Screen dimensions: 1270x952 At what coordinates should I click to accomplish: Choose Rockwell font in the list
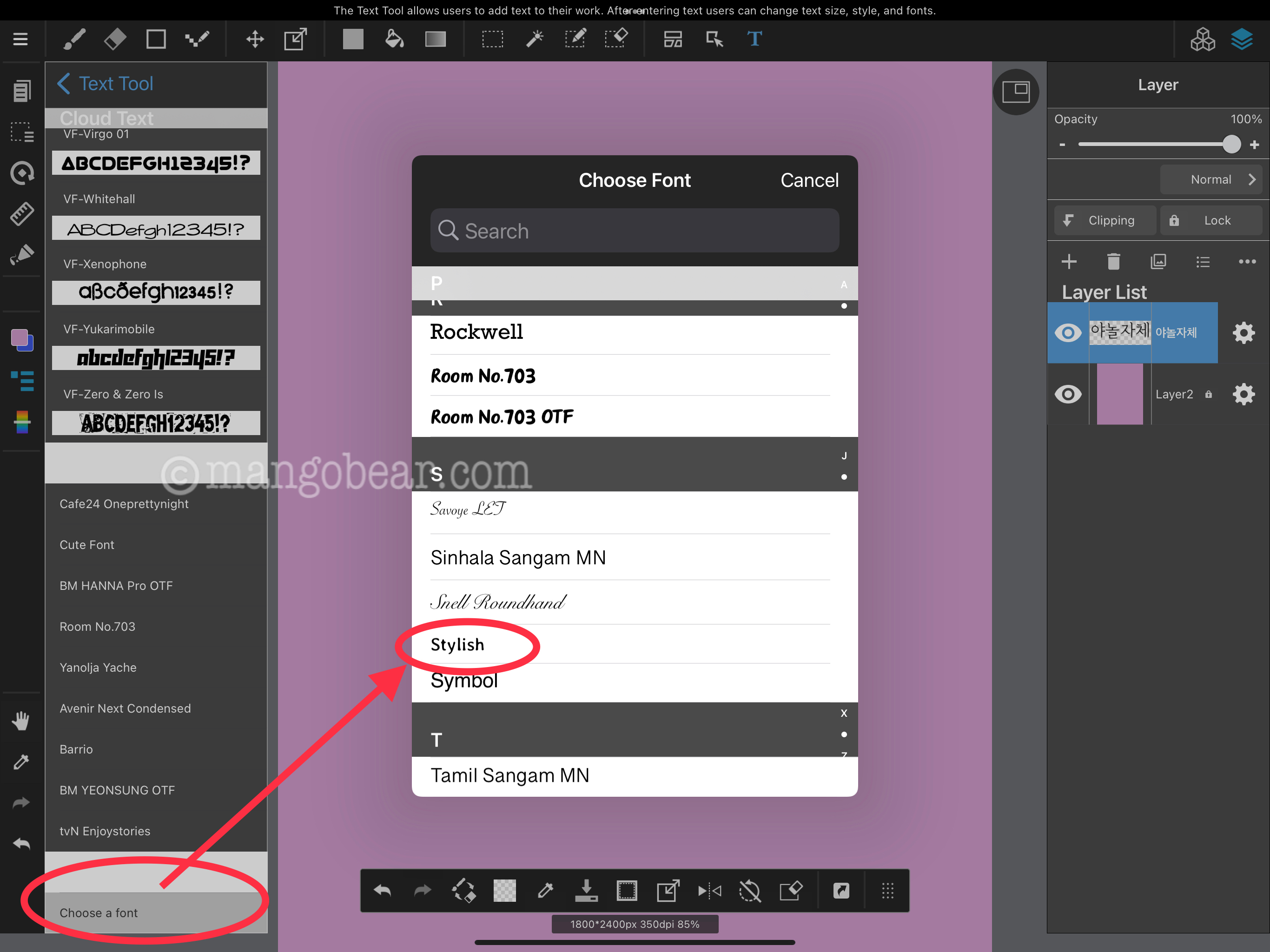(476, 332)
